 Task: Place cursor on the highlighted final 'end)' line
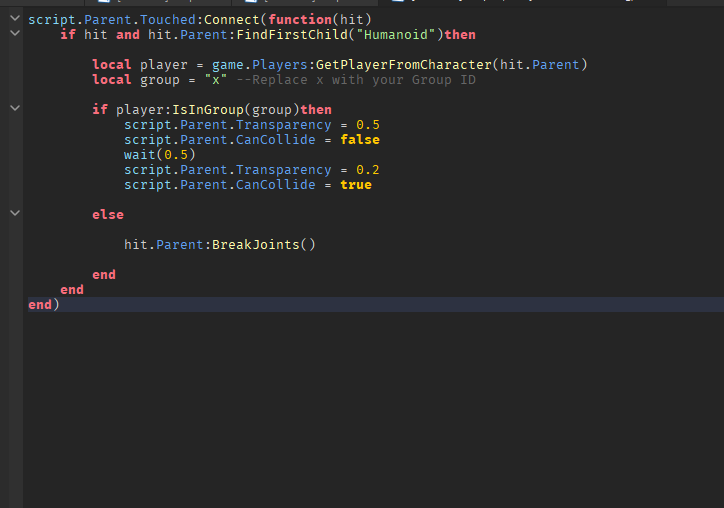coord(44,305)
